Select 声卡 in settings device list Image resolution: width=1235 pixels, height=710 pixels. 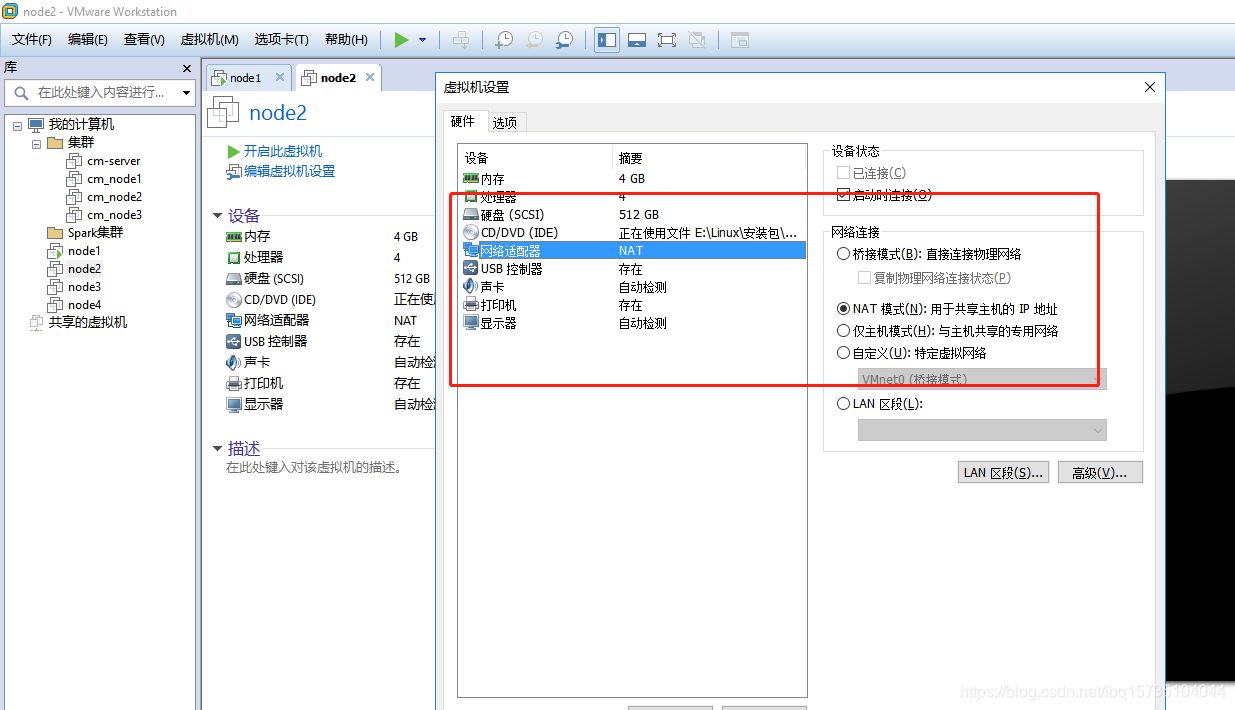pos(632,287)
